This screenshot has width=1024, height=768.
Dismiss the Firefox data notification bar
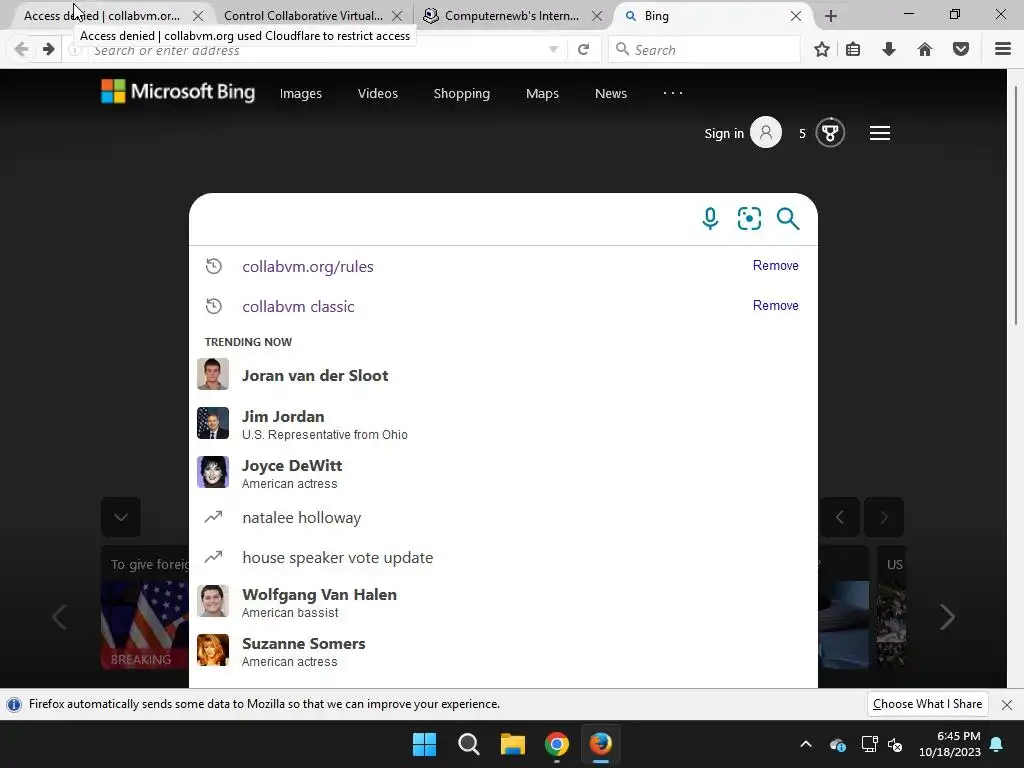(1007, 705)
